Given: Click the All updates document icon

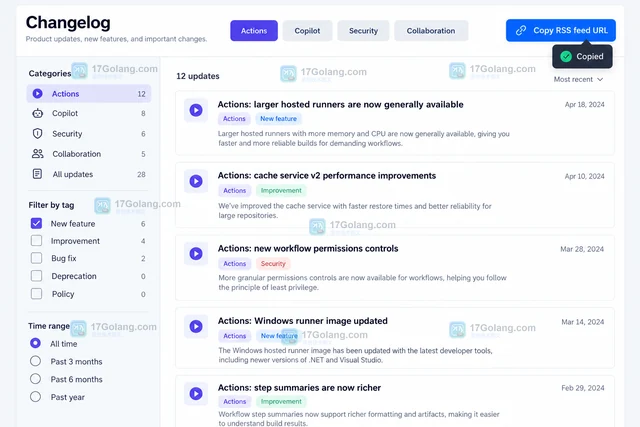Looking at the screenshot, I should pyautogui.click(x=37, y=174).
